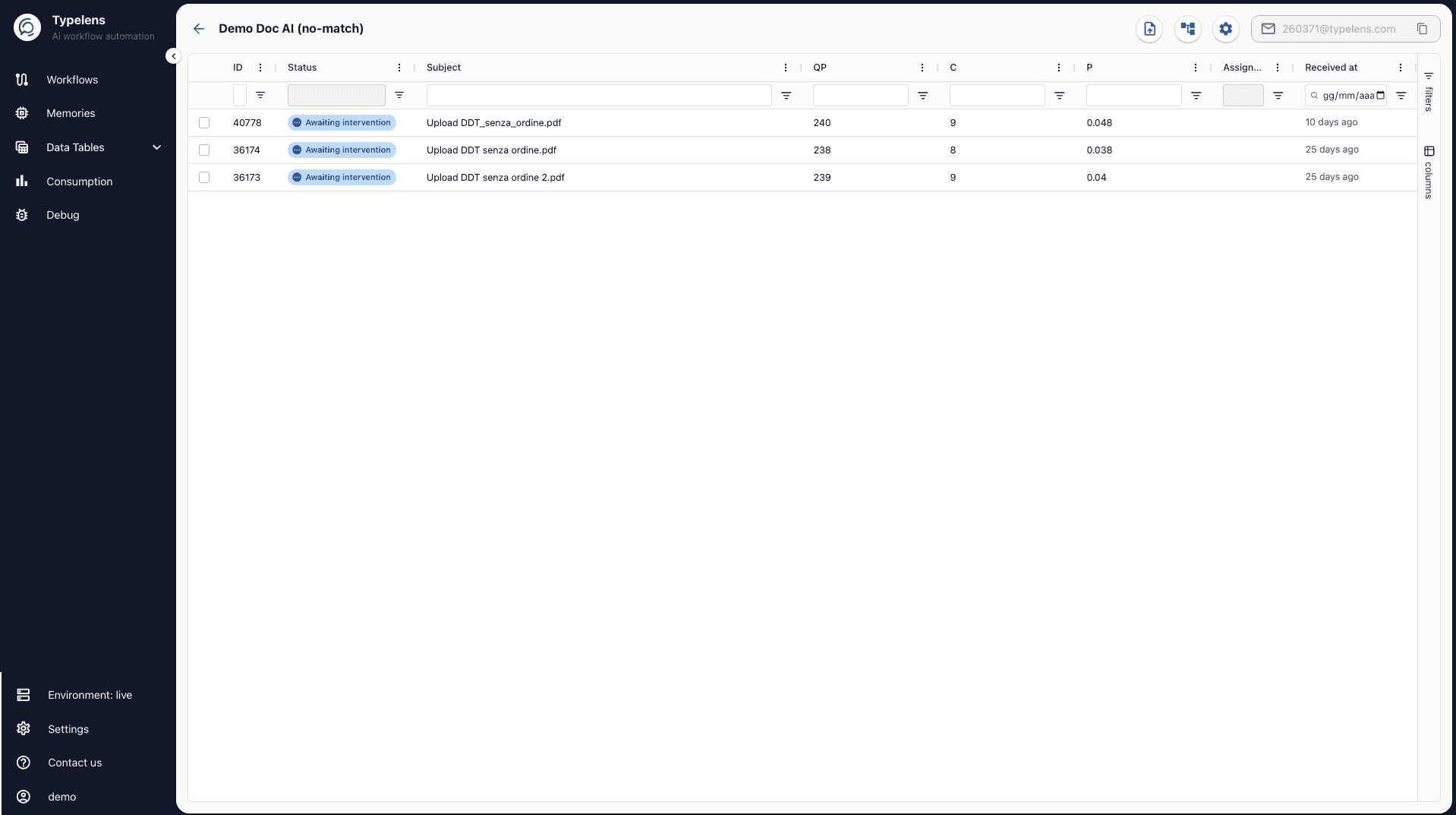Copy the email address 260371@typelens.com
Image resolution: width=1456 pixels, height=815 pixels.
1423,29
